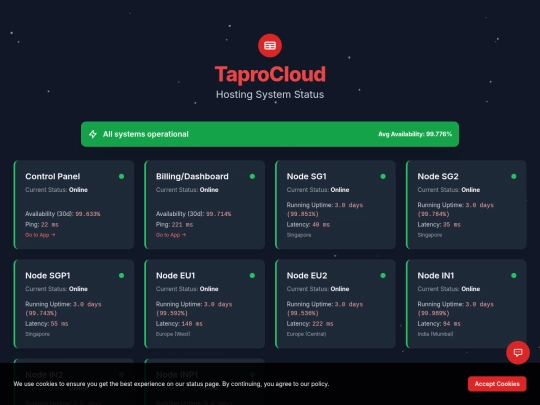Click the green status dot on Node SG1

(383, 176)
